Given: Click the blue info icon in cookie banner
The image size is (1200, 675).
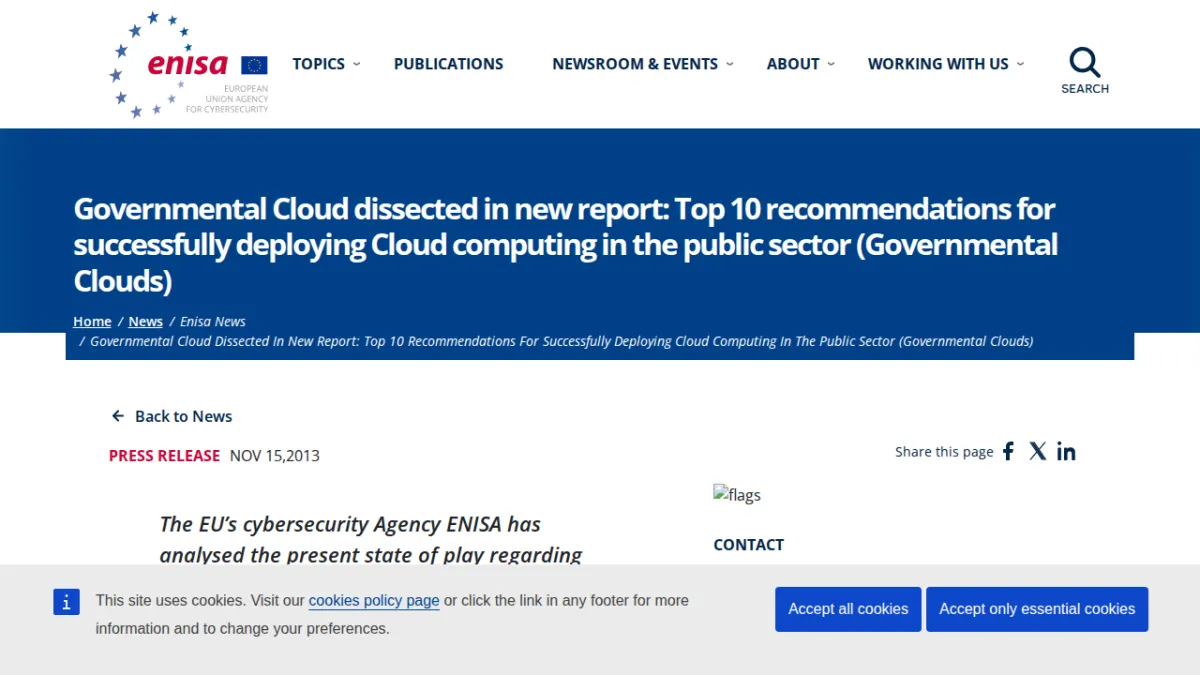Looking at the screenshot, I should click(x=66, y=601).
